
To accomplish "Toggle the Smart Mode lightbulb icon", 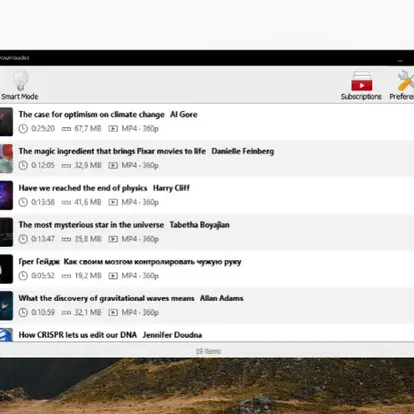I will pyautogui.click(x=20, y=80).
